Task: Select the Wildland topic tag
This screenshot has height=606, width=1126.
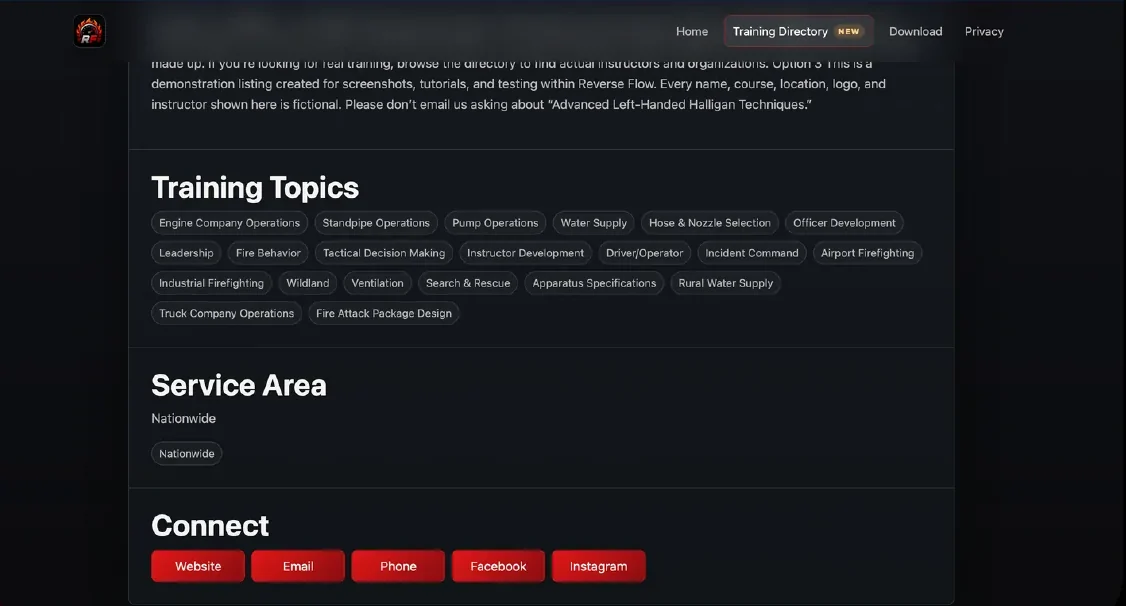Action: [307, 284]
